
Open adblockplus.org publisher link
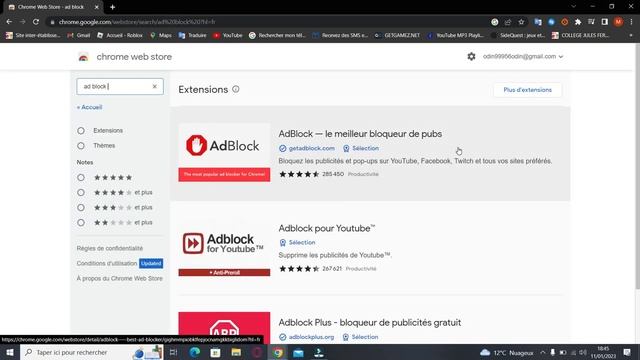[311, 337]
